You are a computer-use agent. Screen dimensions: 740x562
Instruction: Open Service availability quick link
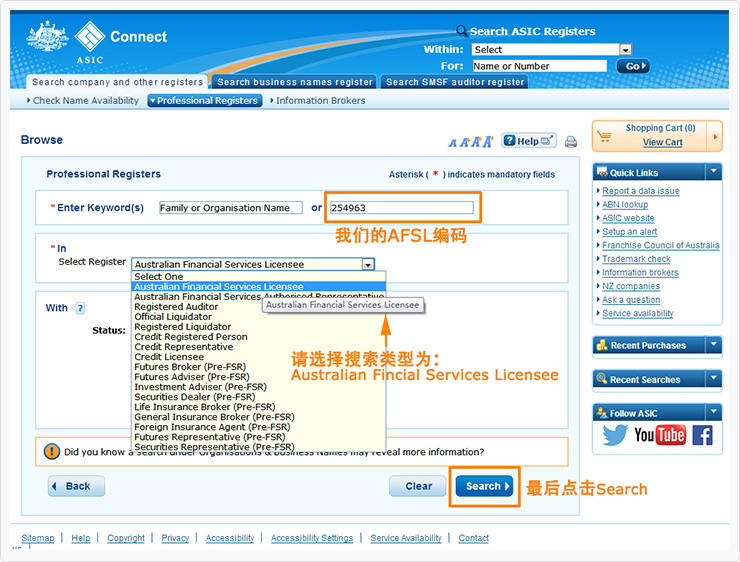coord(637,313)
